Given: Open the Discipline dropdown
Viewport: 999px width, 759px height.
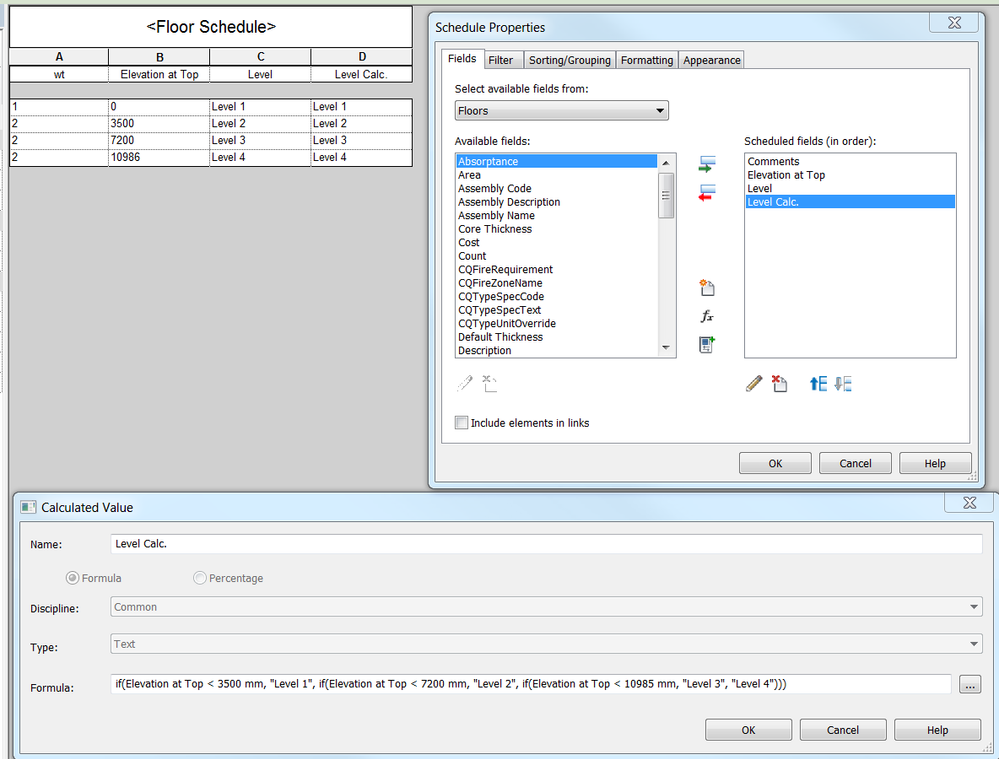Looking at the screenshot, I should (x=546, y=607).
